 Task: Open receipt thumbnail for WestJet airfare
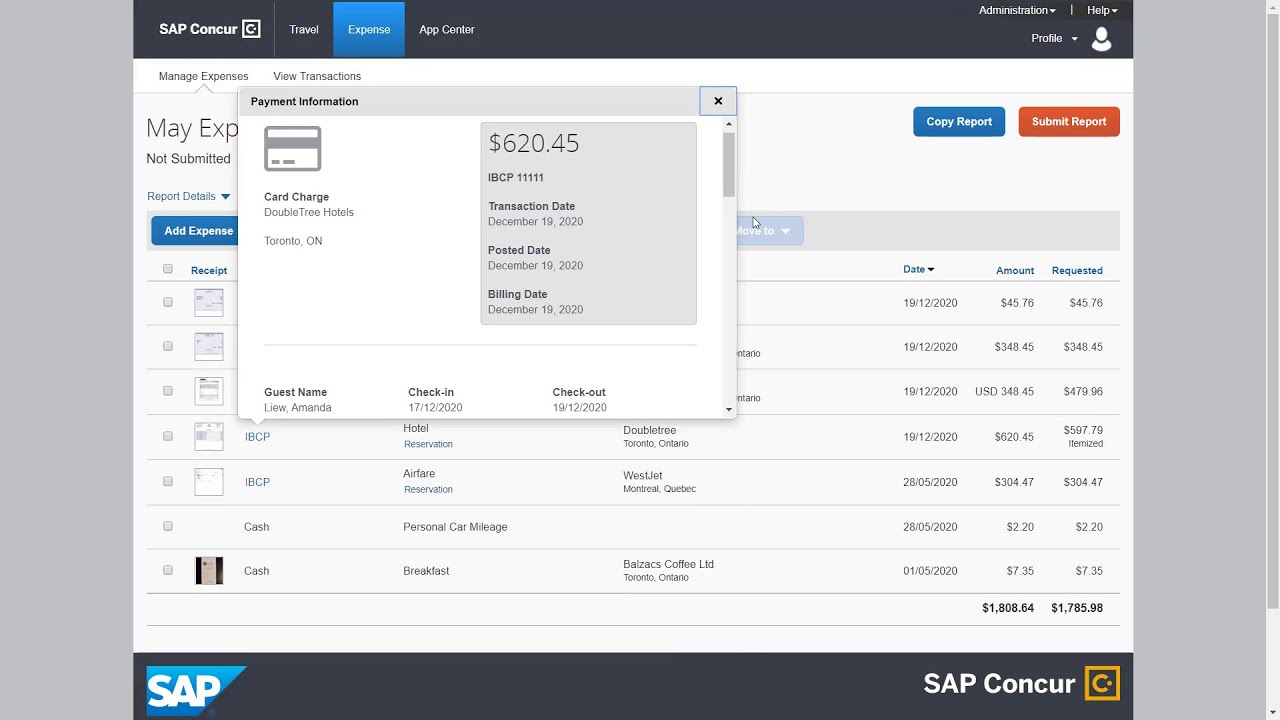pyautogui.click(x=209, y=481)
